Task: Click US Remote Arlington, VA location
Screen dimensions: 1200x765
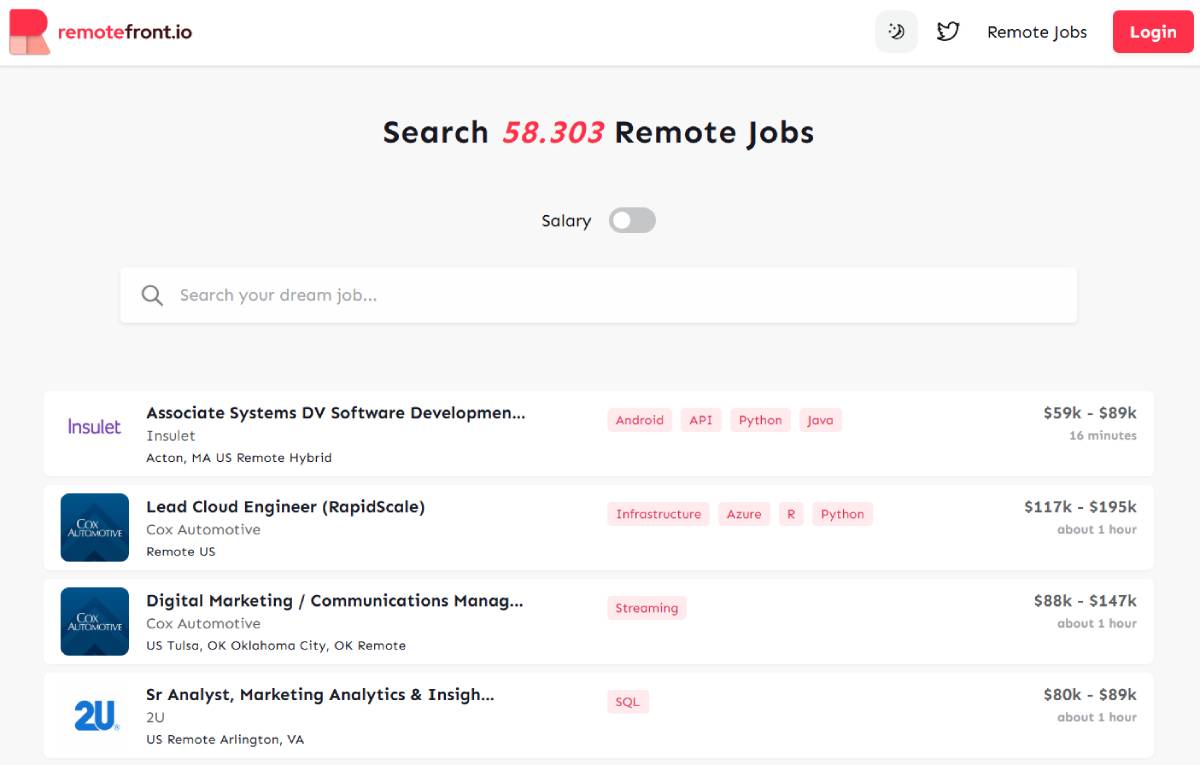Action: [x=225, y=740]
